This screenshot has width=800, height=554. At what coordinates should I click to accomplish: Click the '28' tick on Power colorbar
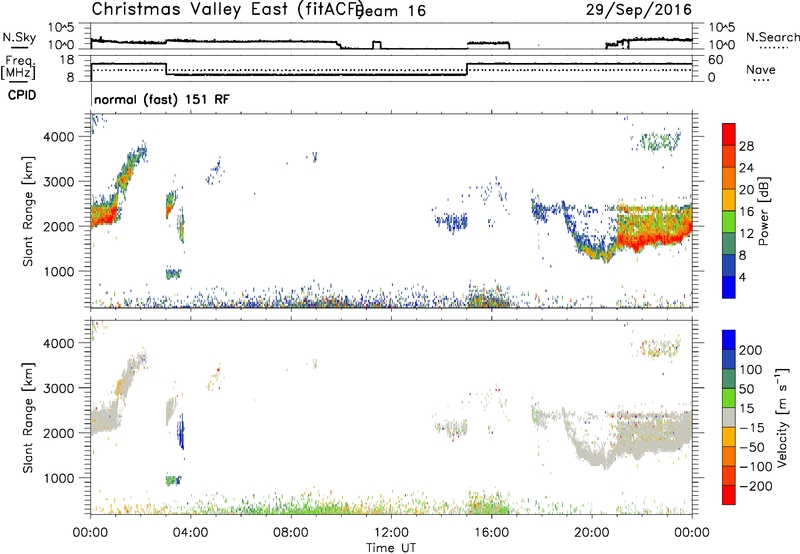click(746, 146)
